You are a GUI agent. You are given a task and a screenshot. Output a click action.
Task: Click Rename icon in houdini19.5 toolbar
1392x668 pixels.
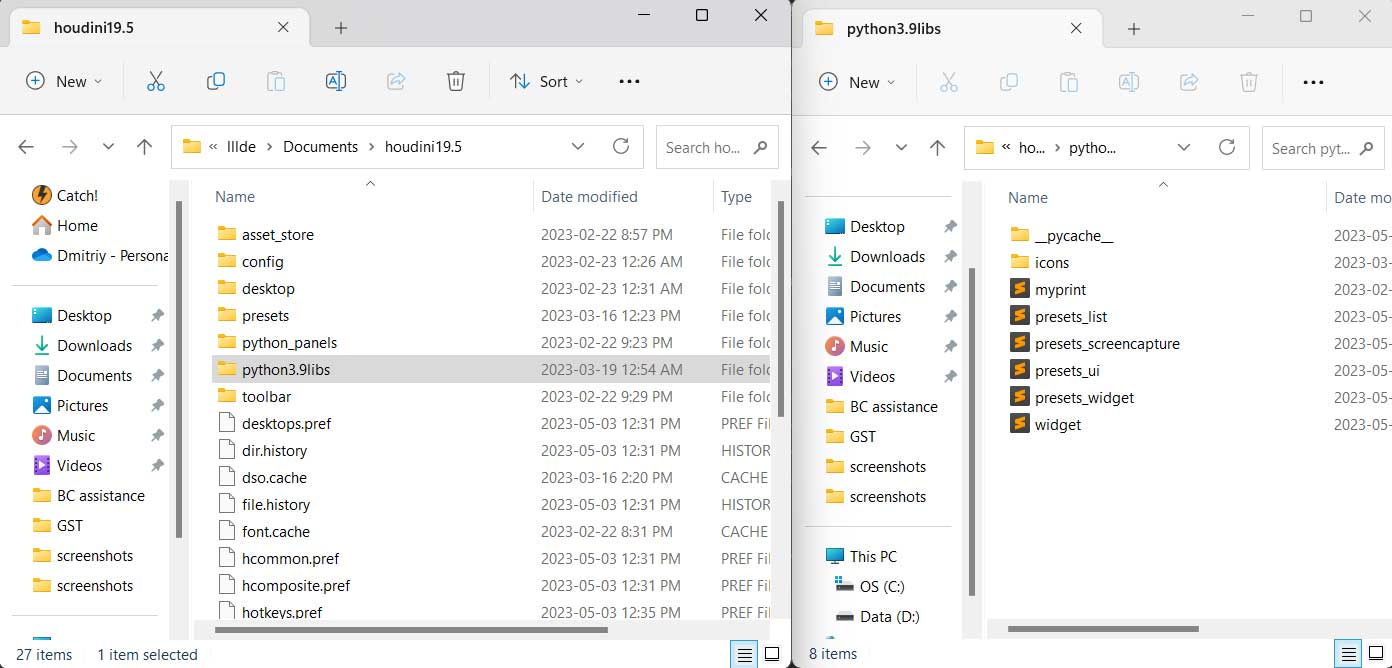[336, 81]
